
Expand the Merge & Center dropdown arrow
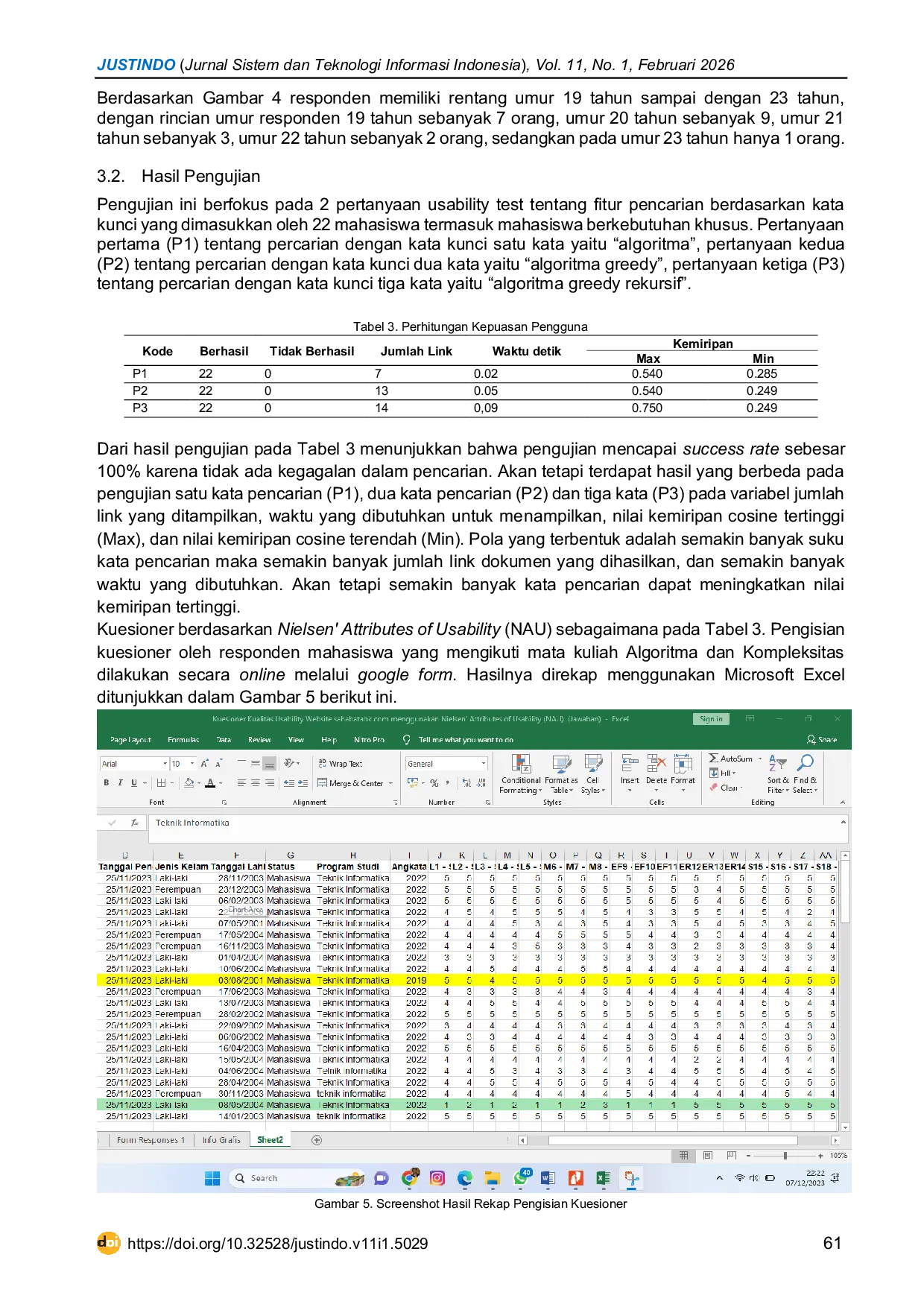coord(390,783)
